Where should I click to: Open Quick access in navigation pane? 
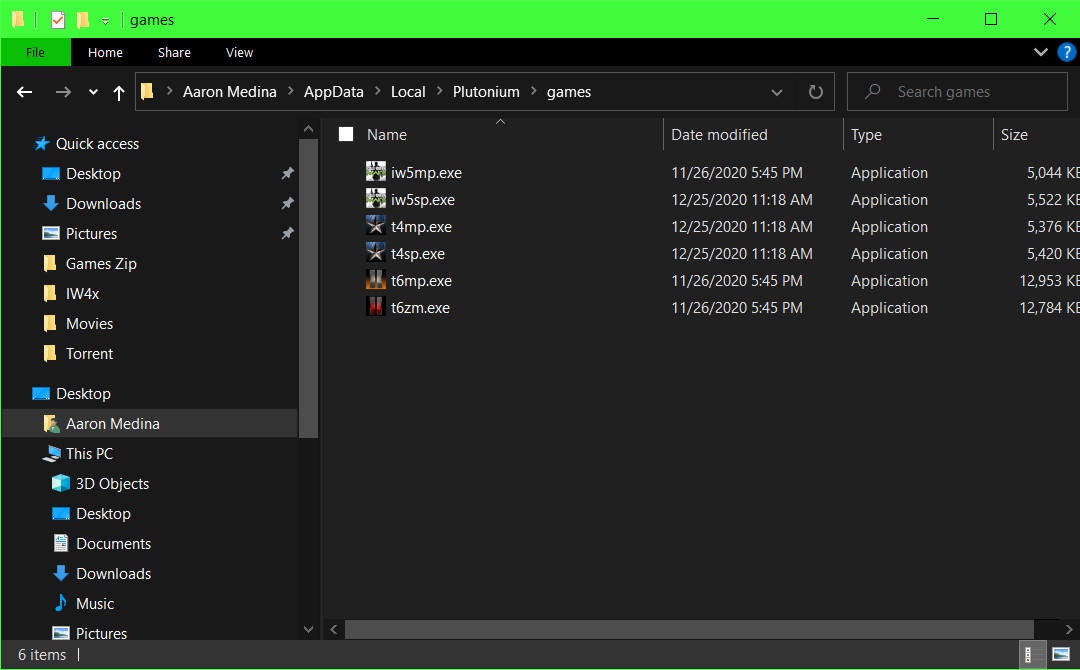(x=97, y=143)
